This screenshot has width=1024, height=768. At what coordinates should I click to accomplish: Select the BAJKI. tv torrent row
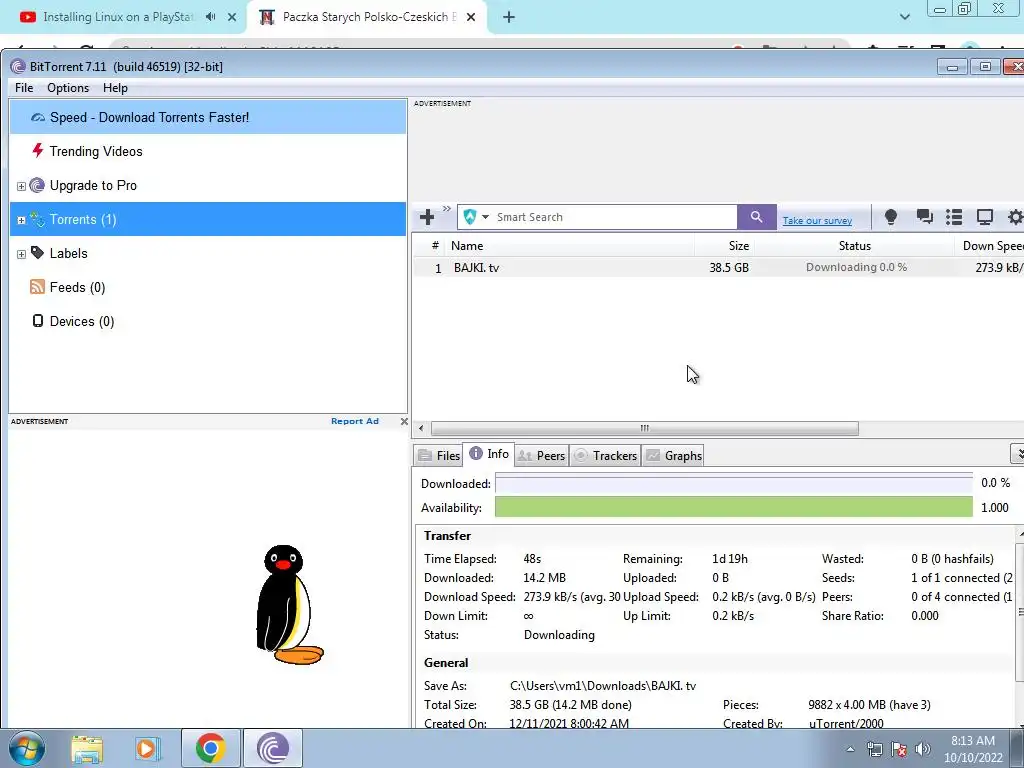tap(718, 268)
